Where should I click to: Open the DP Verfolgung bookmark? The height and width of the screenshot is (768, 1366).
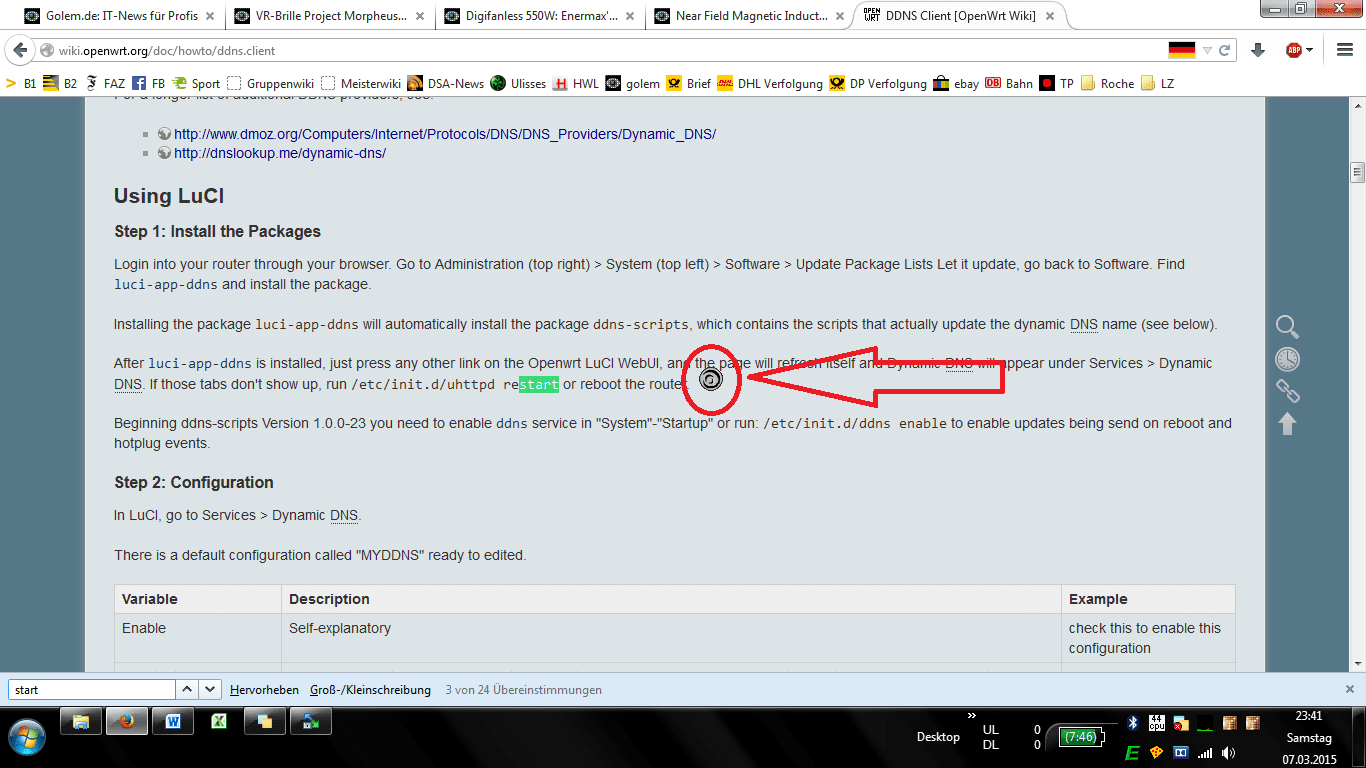[x=878, y=84]
